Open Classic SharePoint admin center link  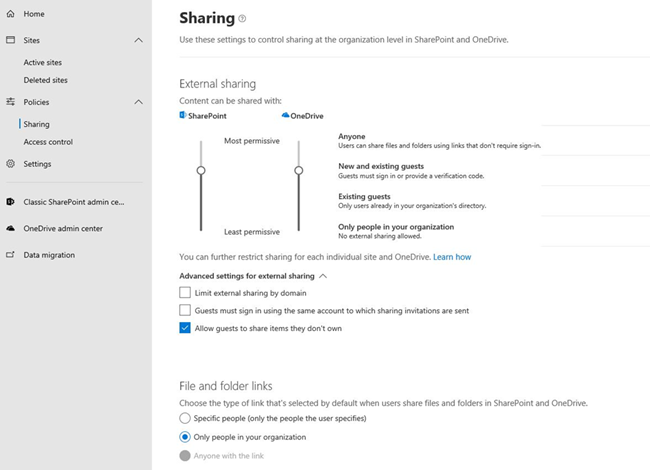point(74,202)
